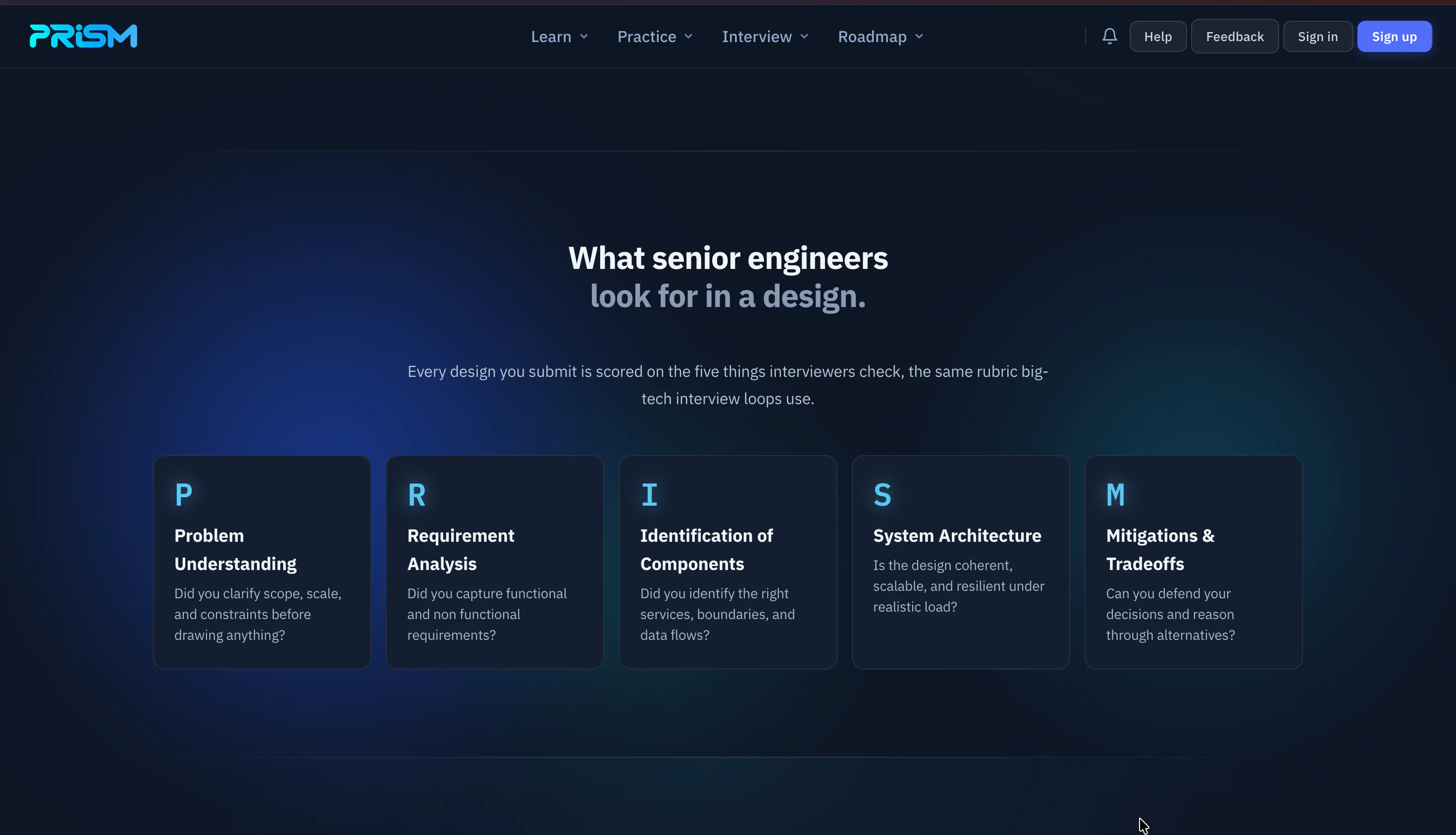This screenshot has width=1456, height=835.
Task: Click the large M letter icon
Action: (x=1115, y=494)
